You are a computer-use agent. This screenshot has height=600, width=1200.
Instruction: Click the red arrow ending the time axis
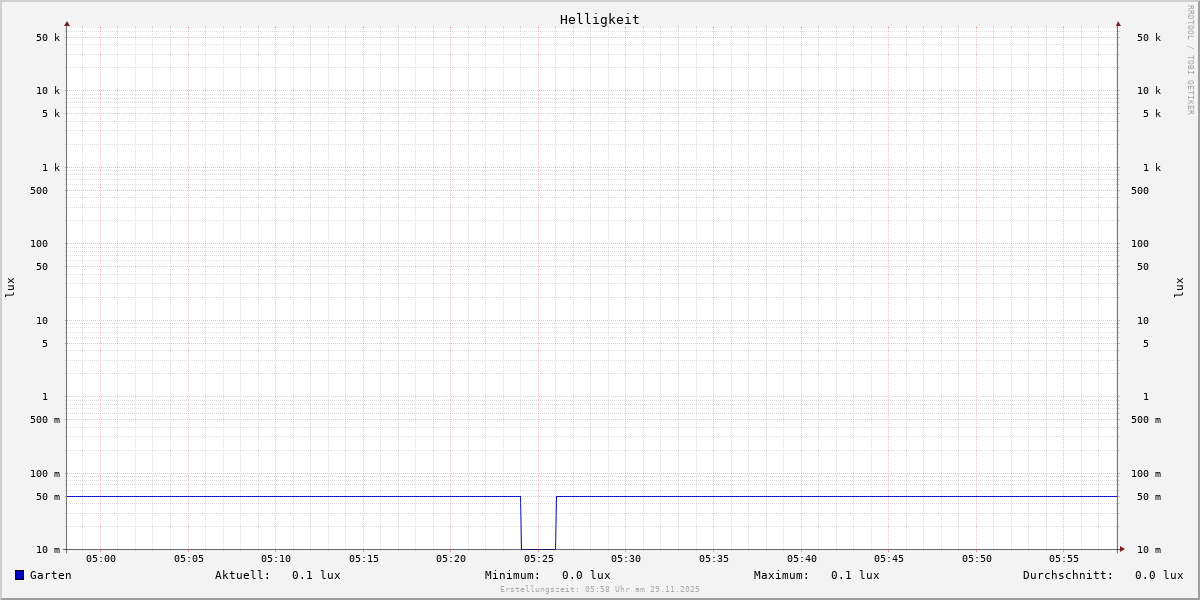click(1122, 549)
